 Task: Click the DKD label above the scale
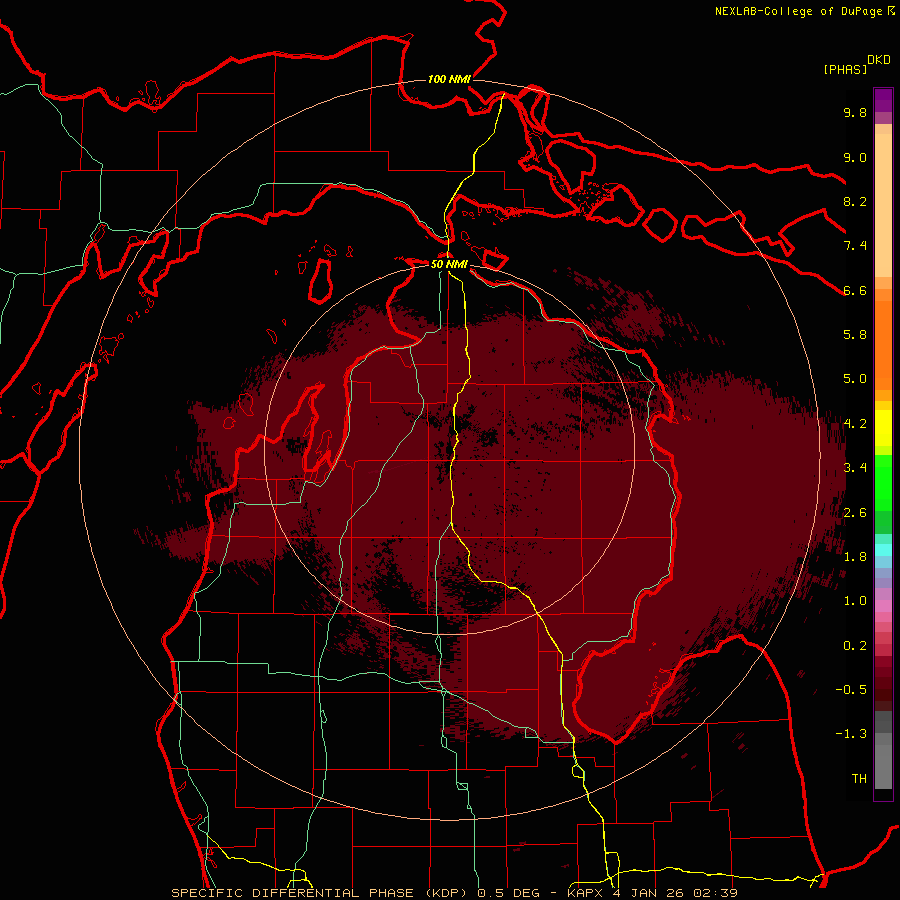pos(879,60)
